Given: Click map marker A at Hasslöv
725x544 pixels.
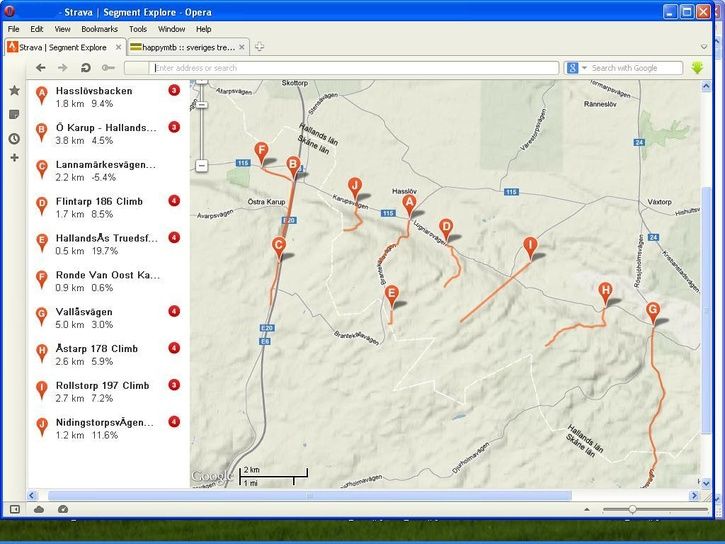Looking at the screenshot, I should 409,205.
